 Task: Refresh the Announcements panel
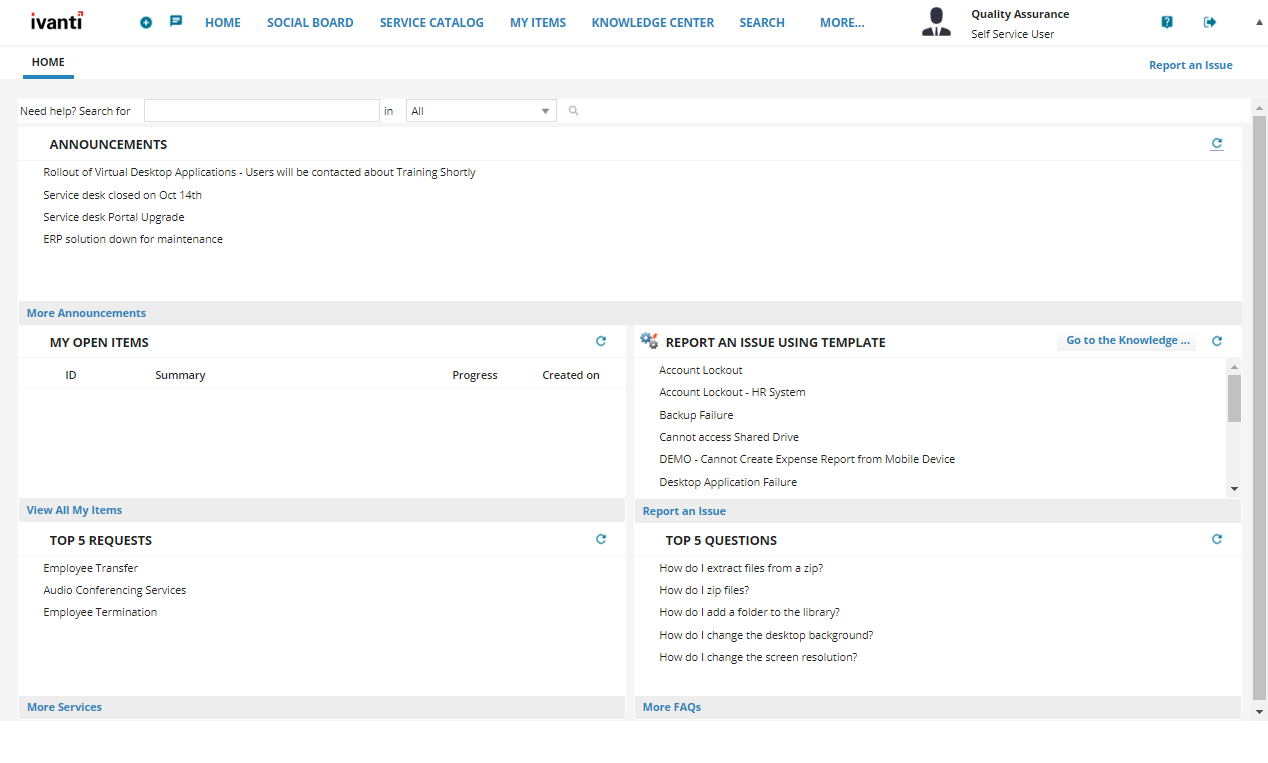[x=1217, y=143]
